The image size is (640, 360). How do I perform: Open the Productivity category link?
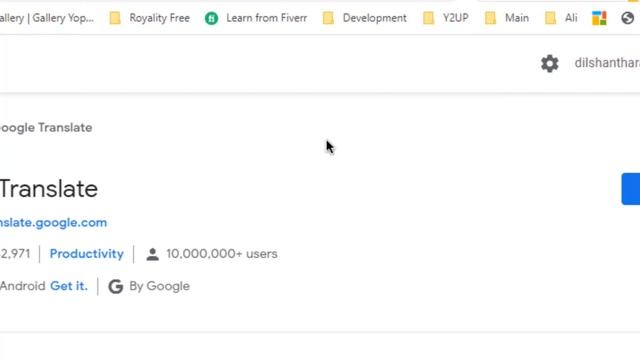(87, 254)
